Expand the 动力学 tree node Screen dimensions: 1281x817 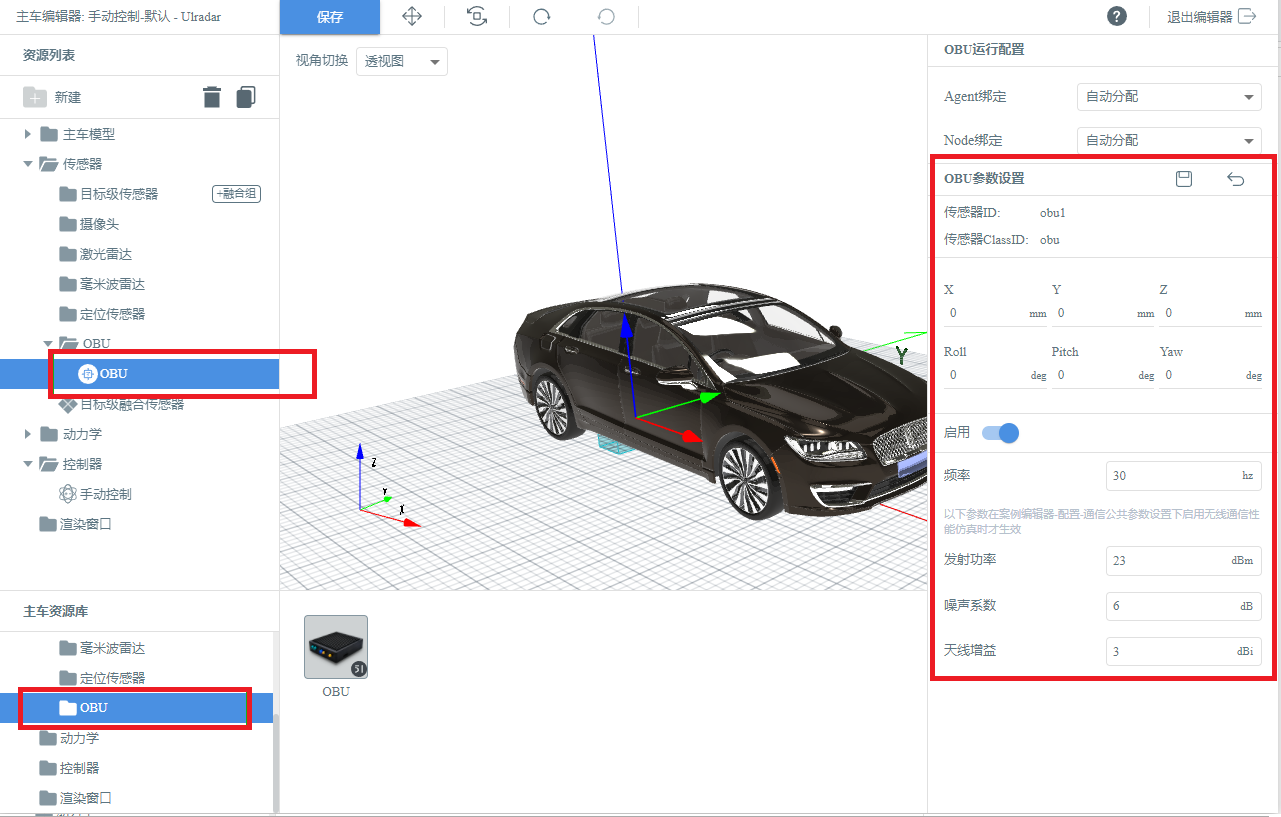(x=28, y=434)
